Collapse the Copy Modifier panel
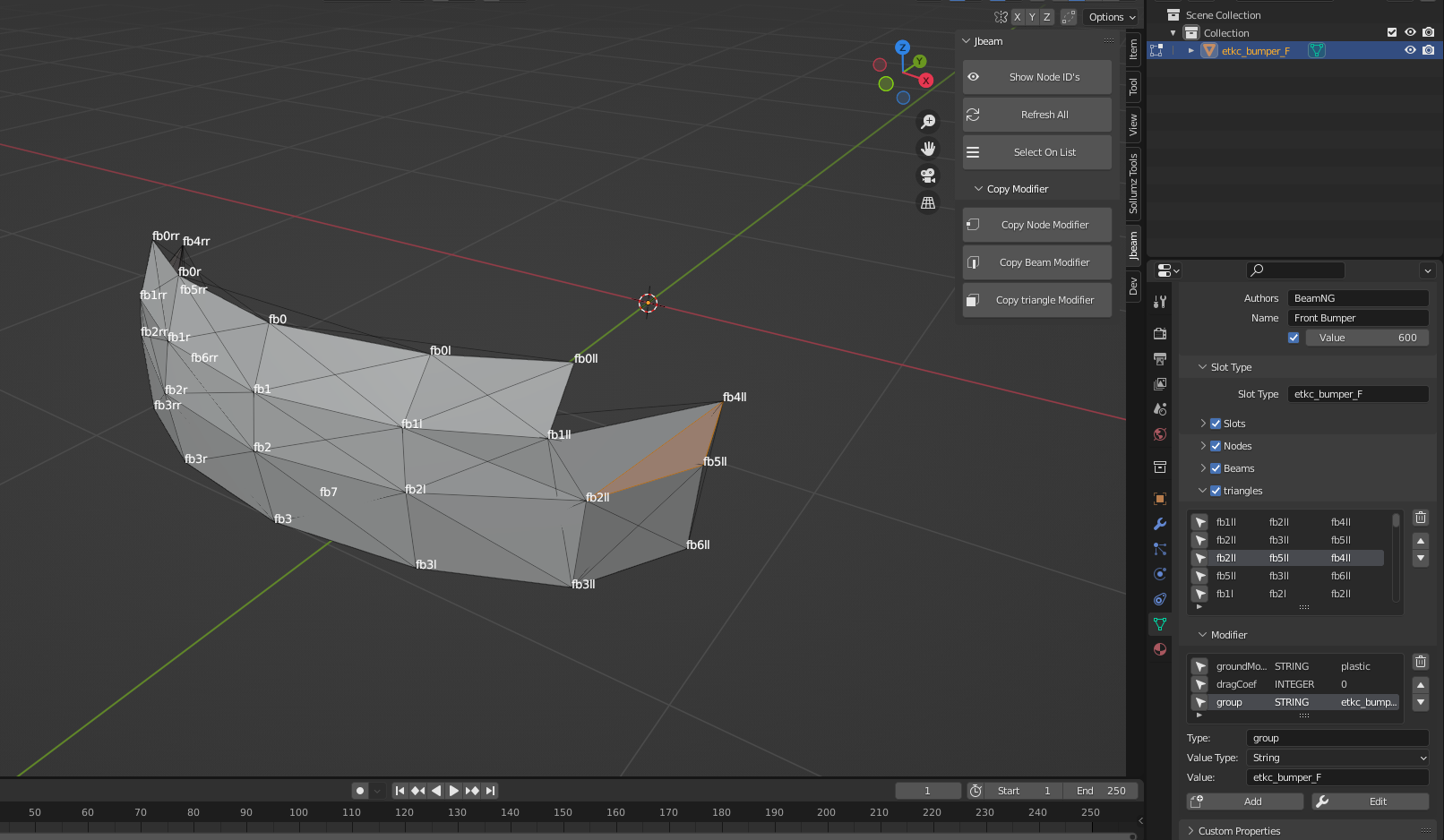This screenshot has width=1444, height=840. pyautogui.click(x=979, y=189)
